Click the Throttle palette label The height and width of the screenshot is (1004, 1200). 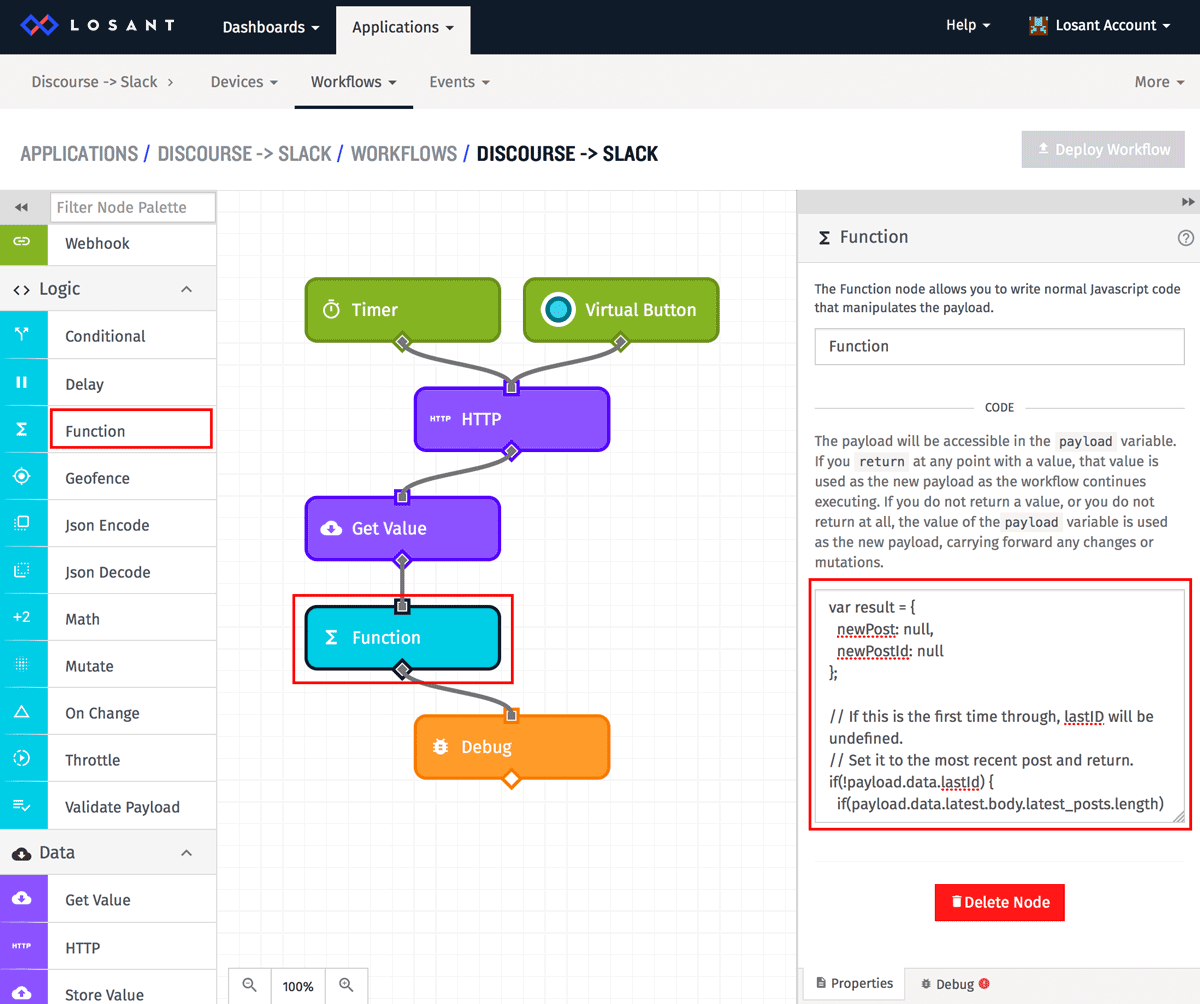click(x=92, y=760)
